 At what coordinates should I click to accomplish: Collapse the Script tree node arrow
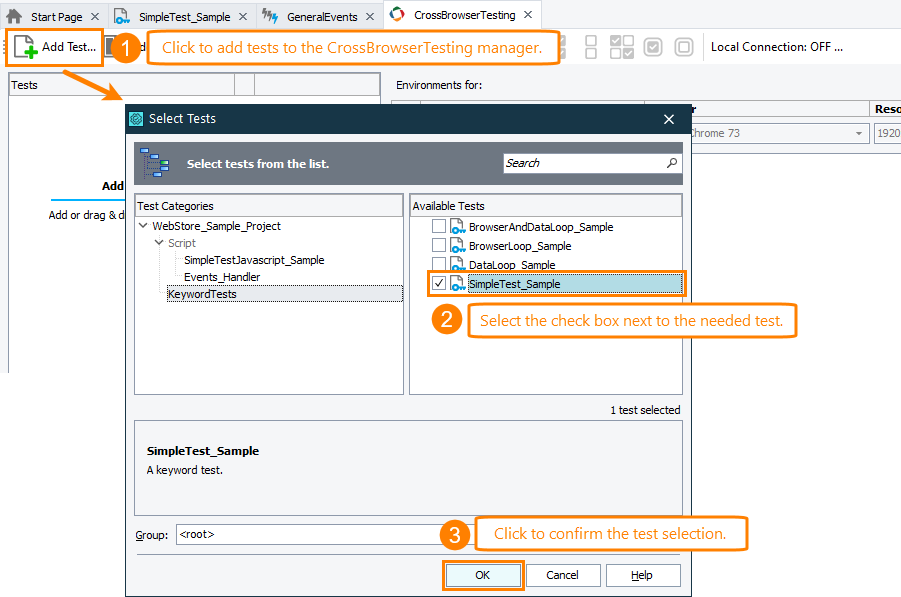(159, 242)
